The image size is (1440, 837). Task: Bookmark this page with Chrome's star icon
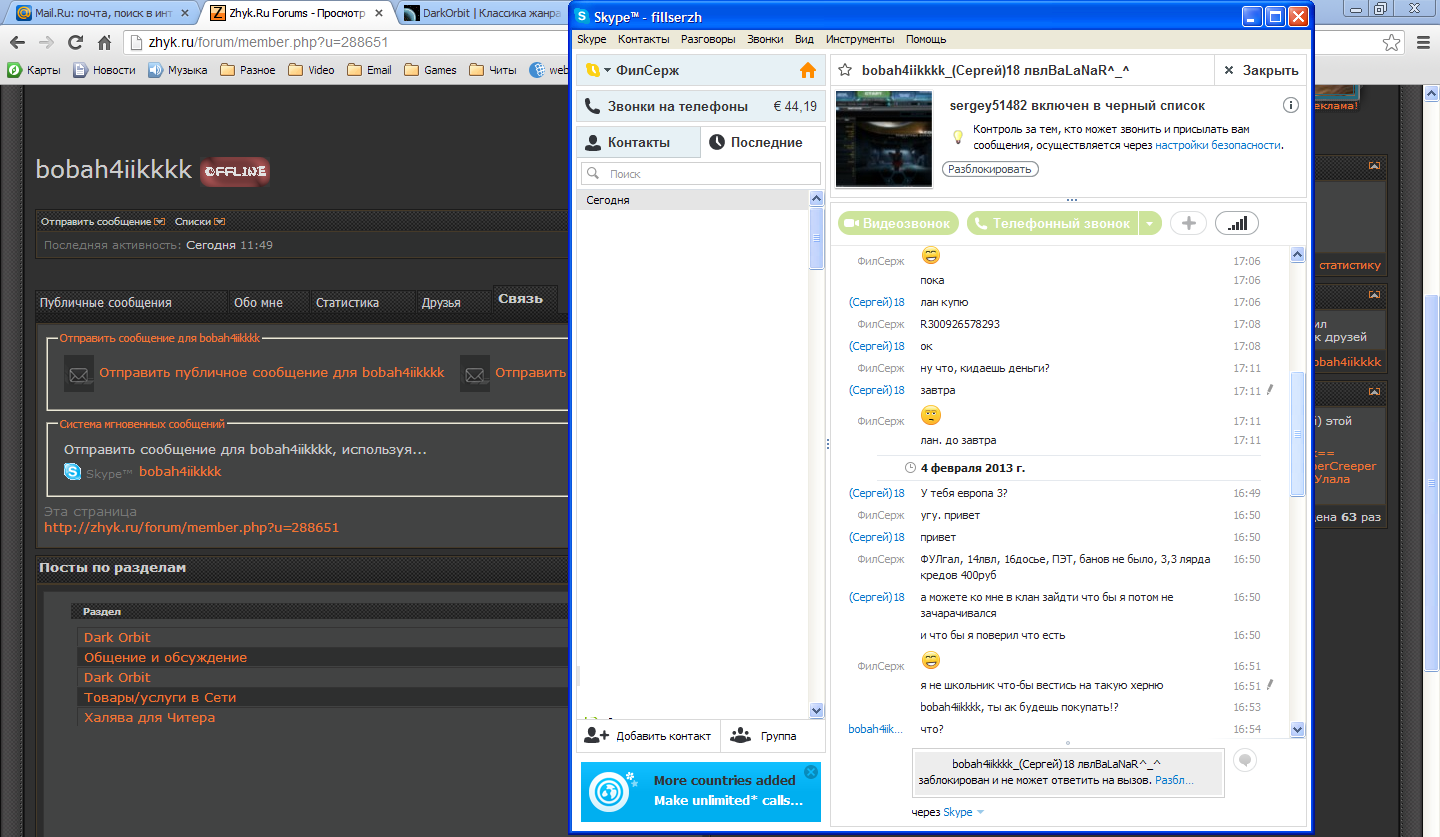tap(1391, 43)
